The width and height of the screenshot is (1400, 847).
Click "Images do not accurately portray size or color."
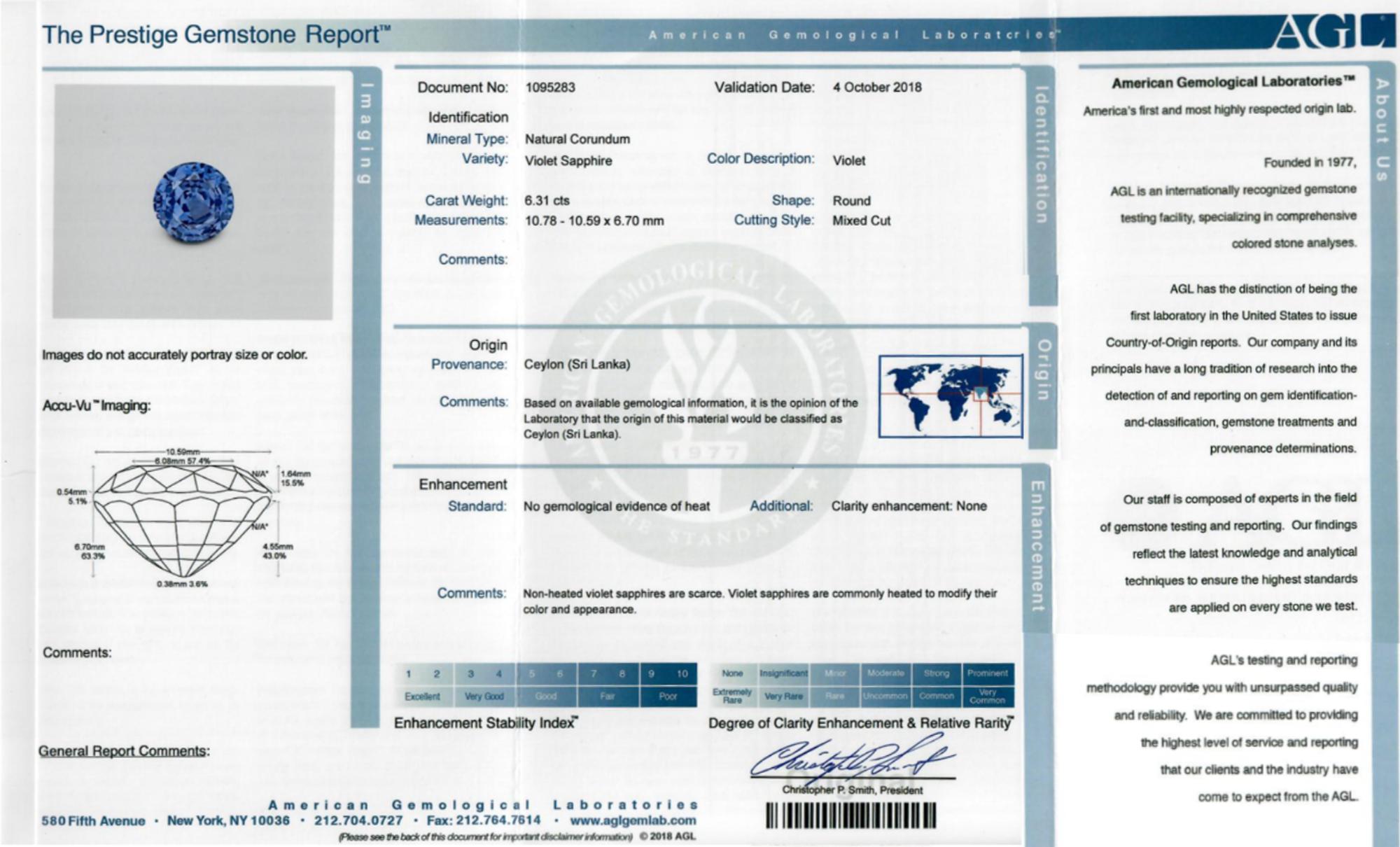click(x=175, y=355)
